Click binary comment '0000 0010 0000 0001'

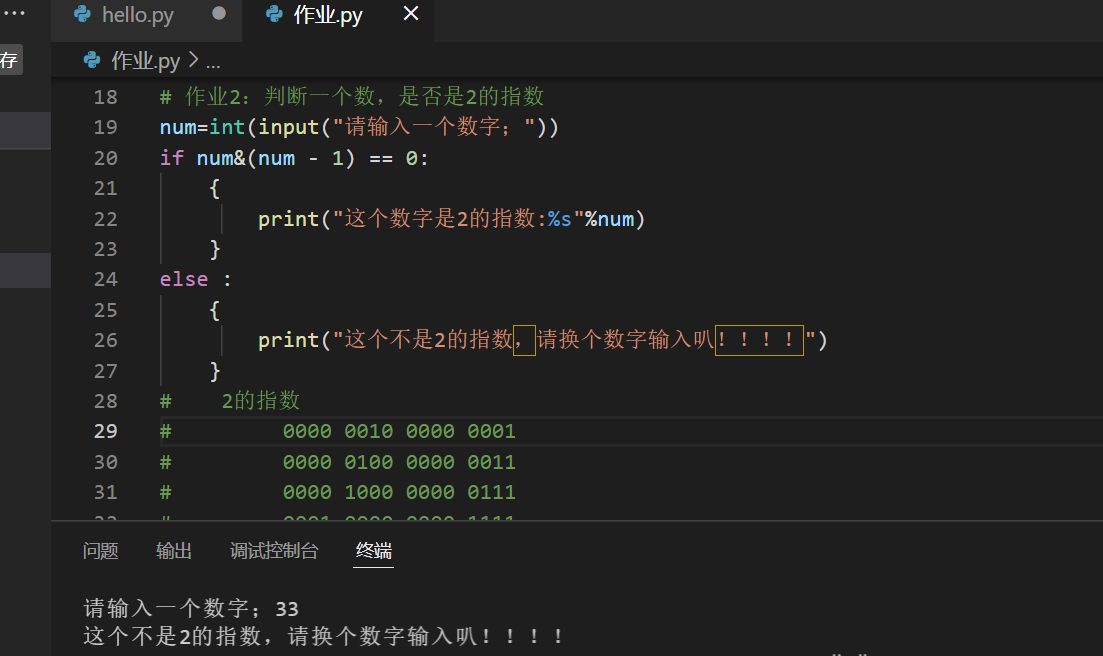click(399, 431)
